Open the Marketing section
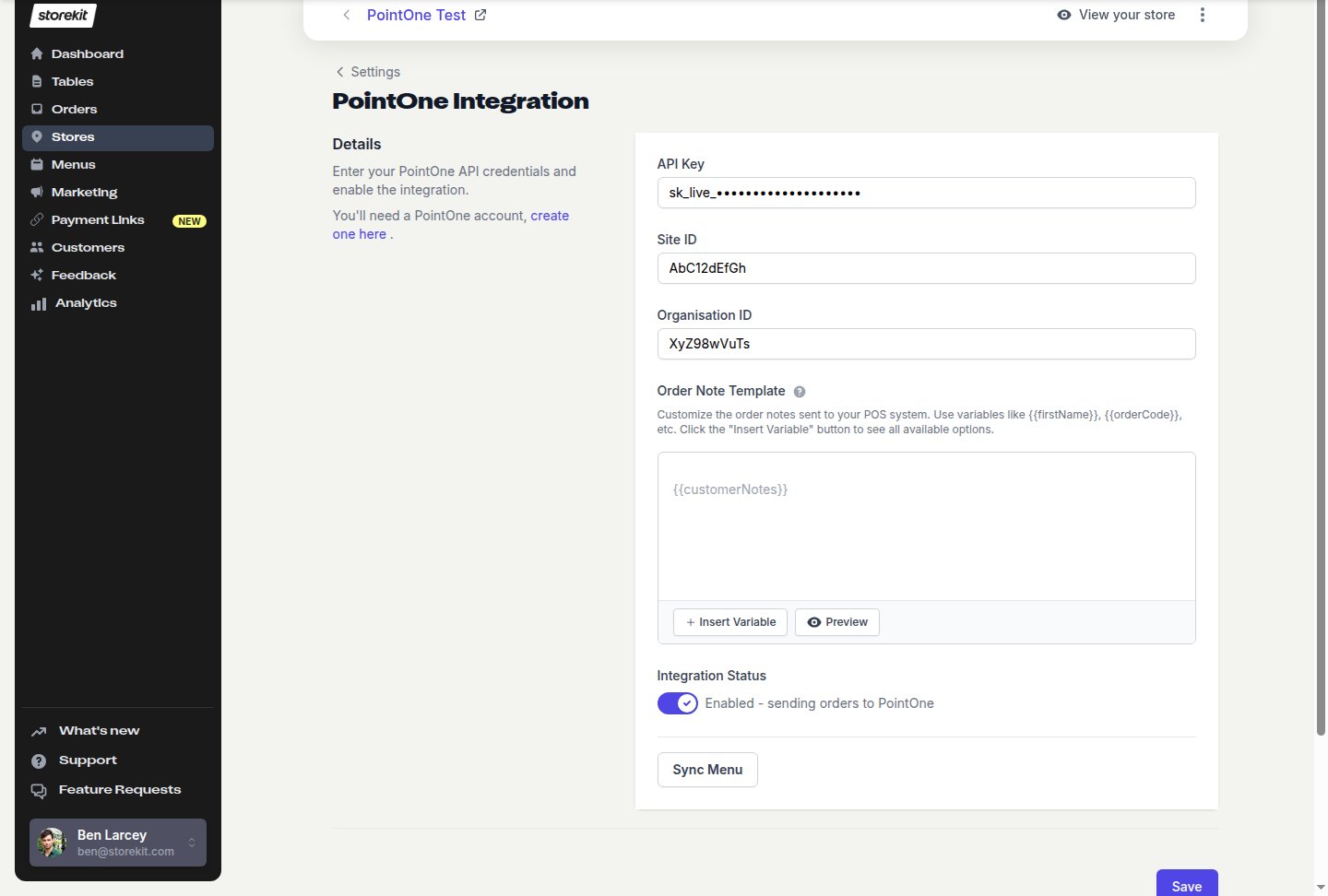Viewport: 1328px width, 896px height. 118,192
